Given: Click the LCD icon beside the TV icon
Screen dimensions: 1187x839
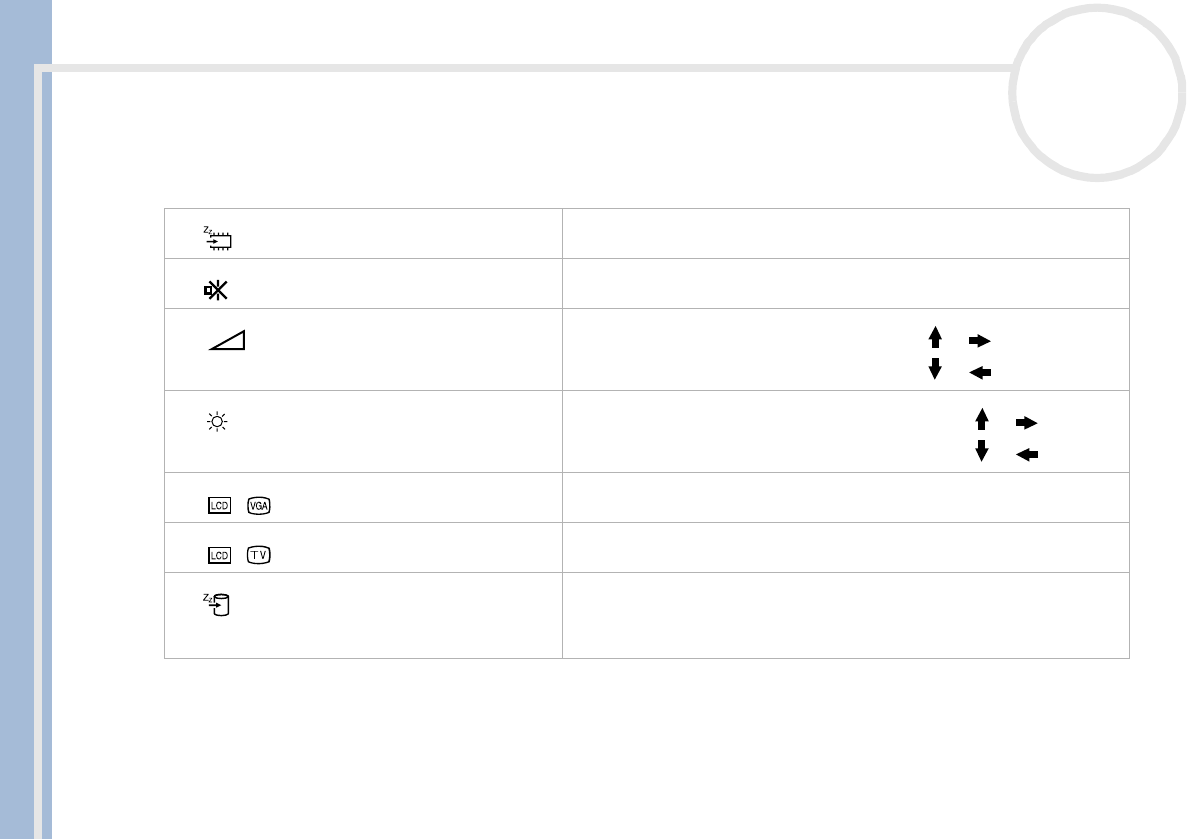Looking at the screenshot, I should 220,555.
